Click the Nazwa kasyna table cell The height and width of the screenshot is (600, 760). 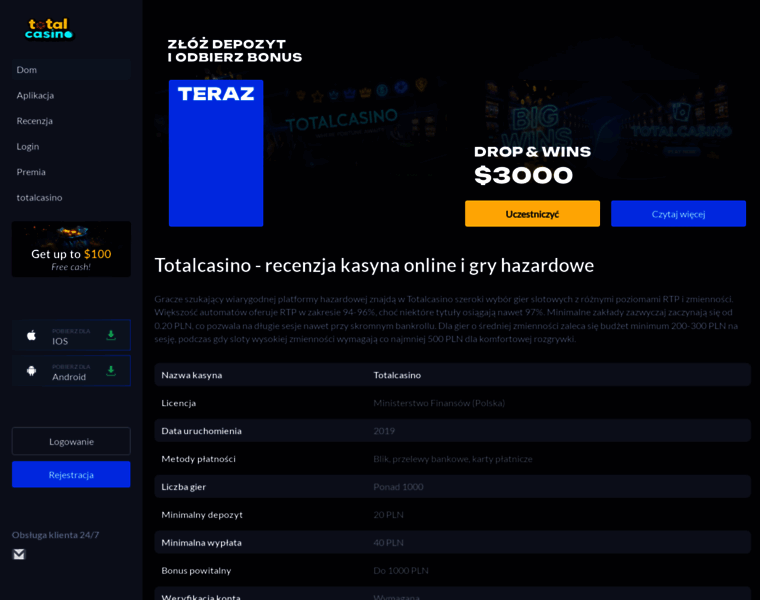click(x=191, y=375)
